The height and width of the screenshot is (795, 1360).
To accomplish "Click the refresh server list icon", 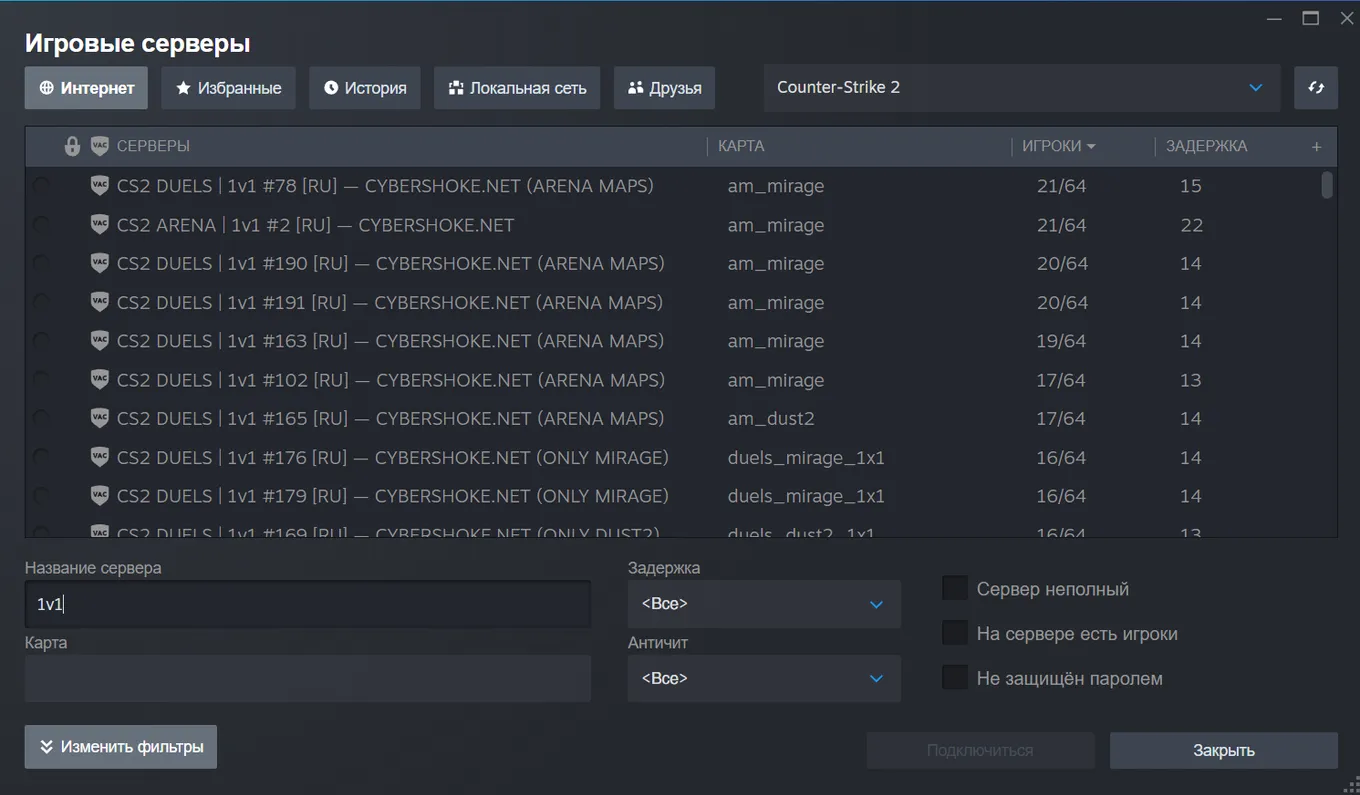I will (x=1316, y=88).
